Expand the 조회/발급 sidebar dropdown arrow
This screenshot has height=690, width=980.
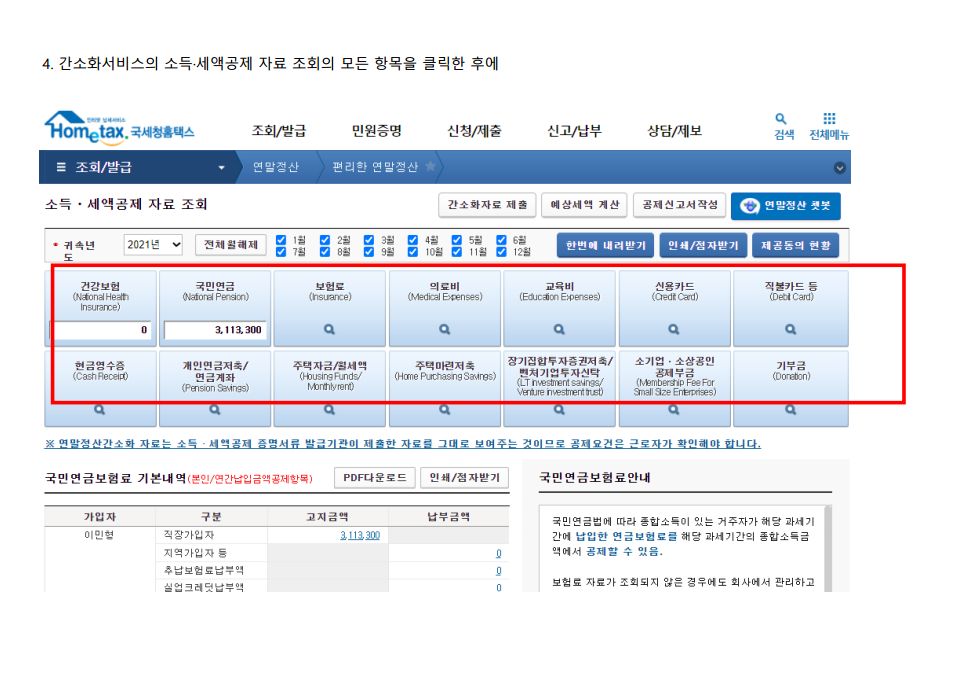point(221,168)
